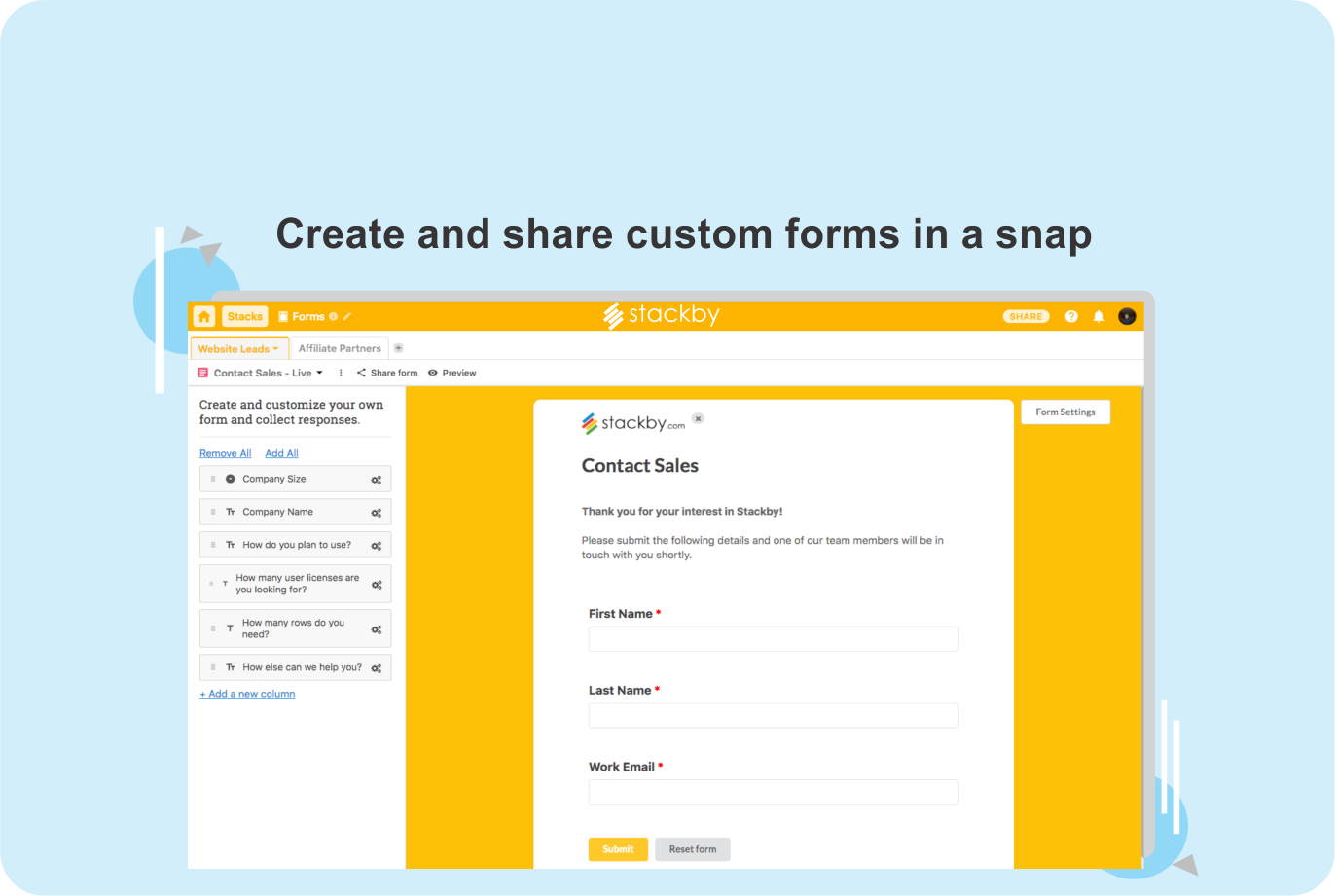Screen dimensions: 1335x896
Task: Open settings for the Company Size field
Action: 377,479
